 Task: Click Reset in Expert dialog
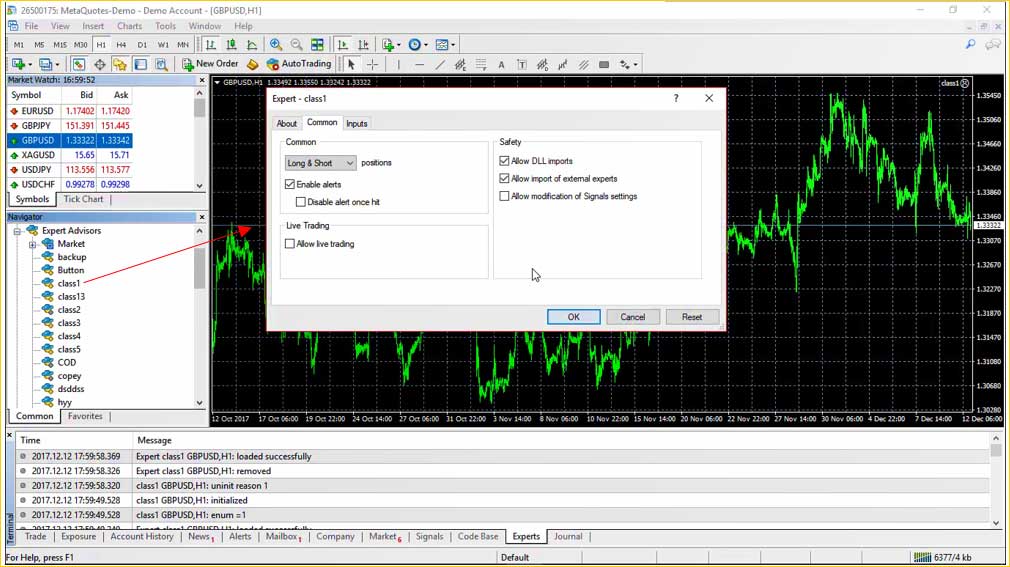[692, 316]
